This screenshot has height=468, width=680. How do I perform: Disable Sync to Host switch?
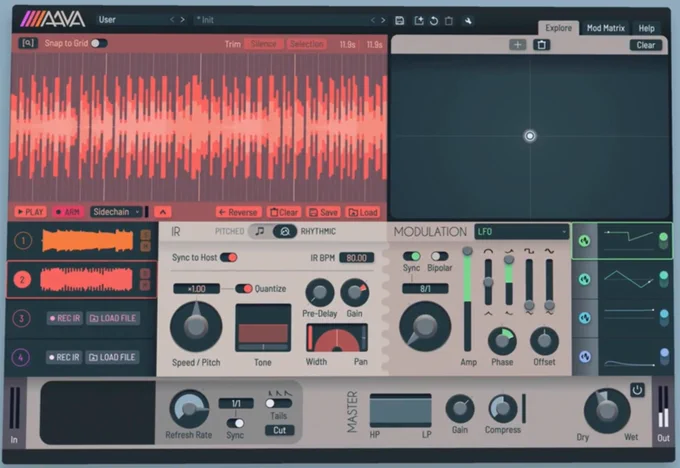point(229,258)
